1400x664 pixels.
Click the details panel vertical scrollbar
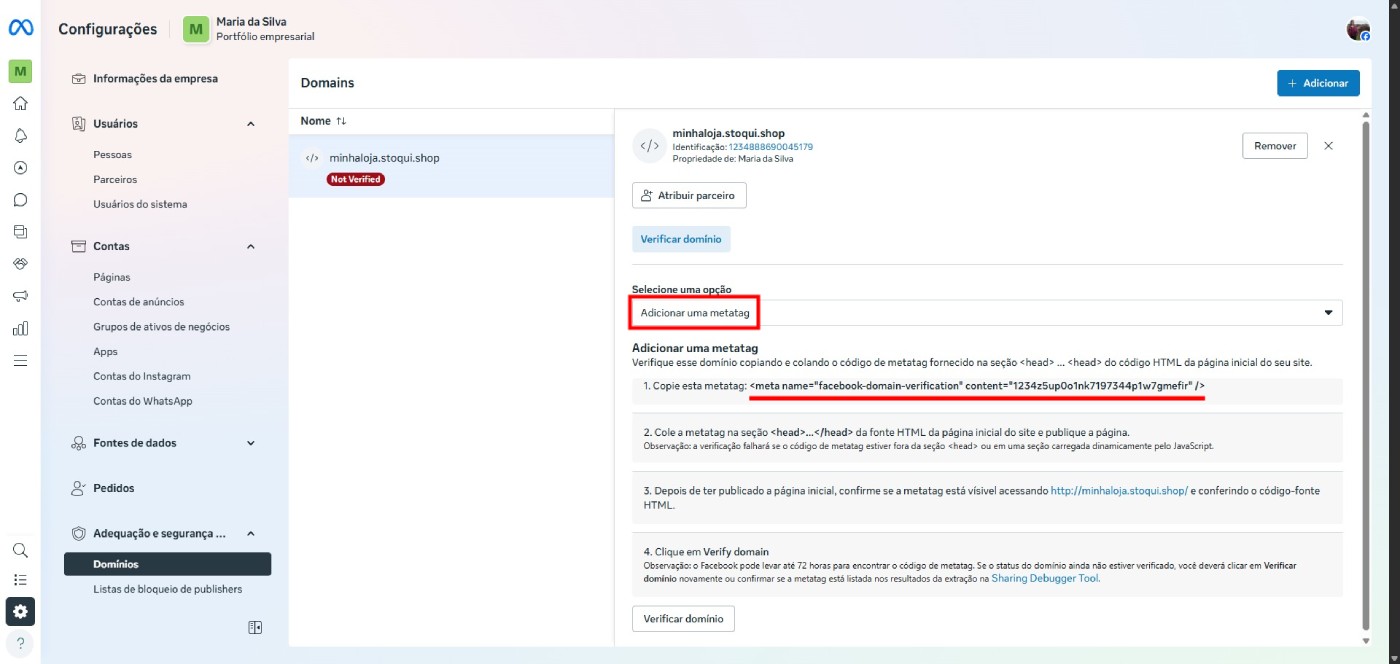(x=1366, y=370)
